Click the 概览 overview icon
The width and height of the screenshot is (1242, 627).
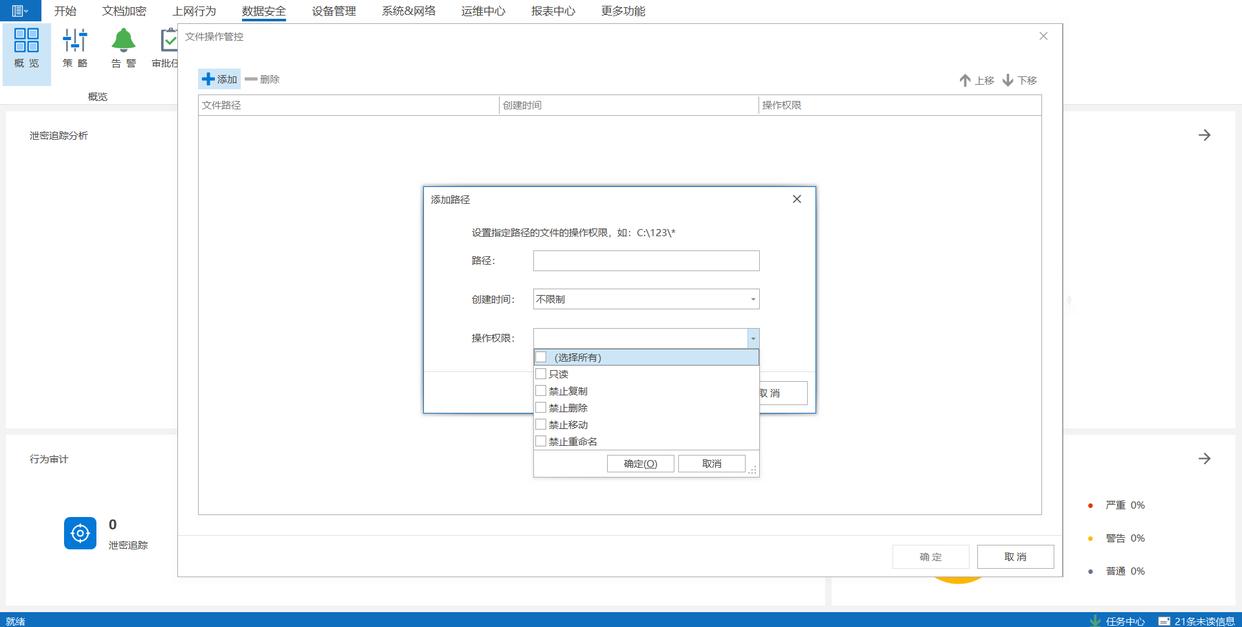click(27, 41)
